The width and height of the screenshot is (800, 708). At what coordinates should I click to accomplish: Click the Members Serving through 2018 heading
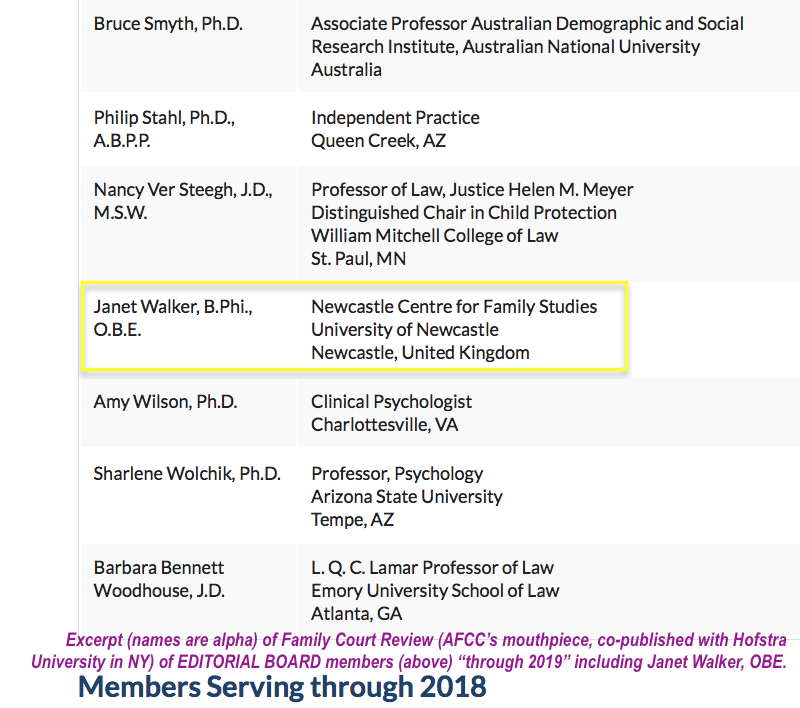(x=282, y=688)
